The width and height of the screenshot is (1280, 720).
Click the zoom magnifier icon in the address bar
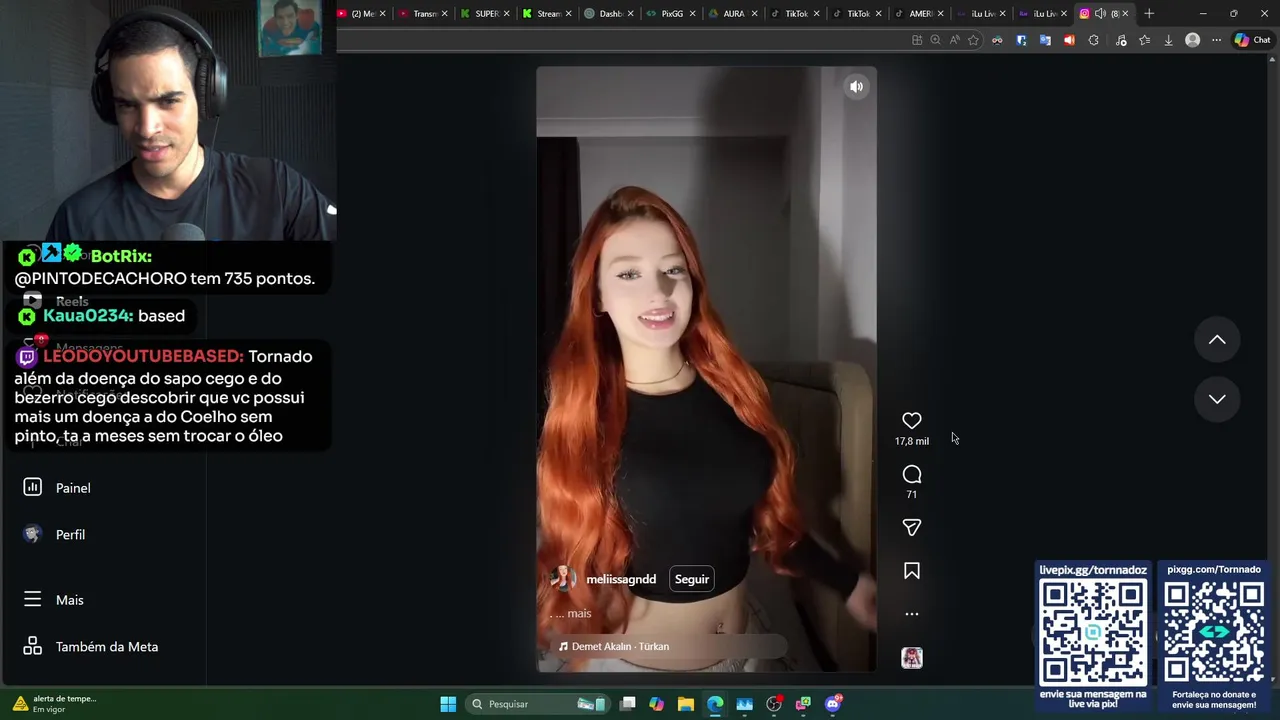tap(935, 40)
